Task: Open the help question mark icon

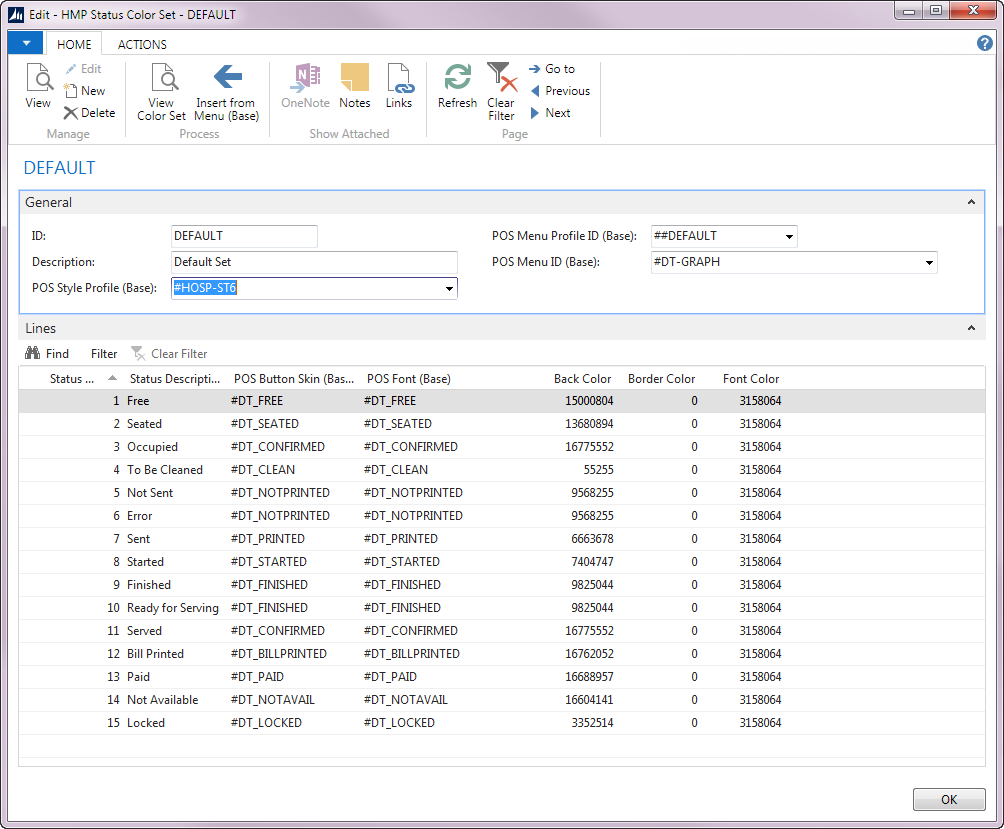Action: click(x=984, y=43)
